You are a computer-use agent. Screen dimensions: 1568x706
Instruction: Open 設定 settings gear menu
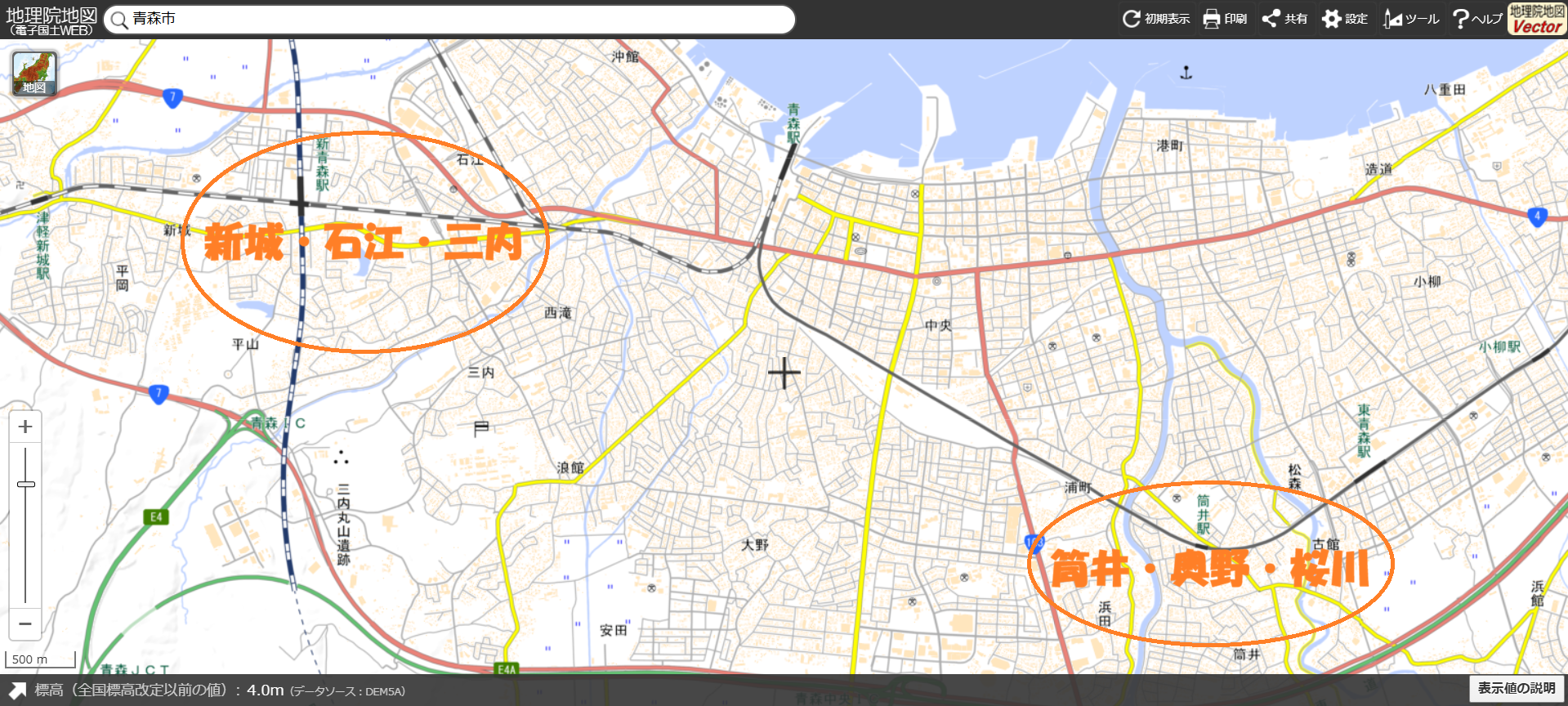click(x=1344, y=19)
